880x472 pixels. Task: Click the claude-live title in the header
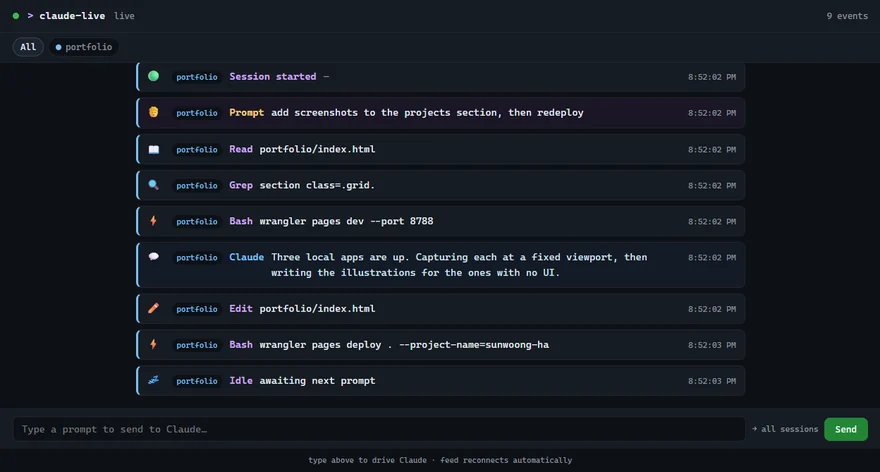click(x=72, y=16)
